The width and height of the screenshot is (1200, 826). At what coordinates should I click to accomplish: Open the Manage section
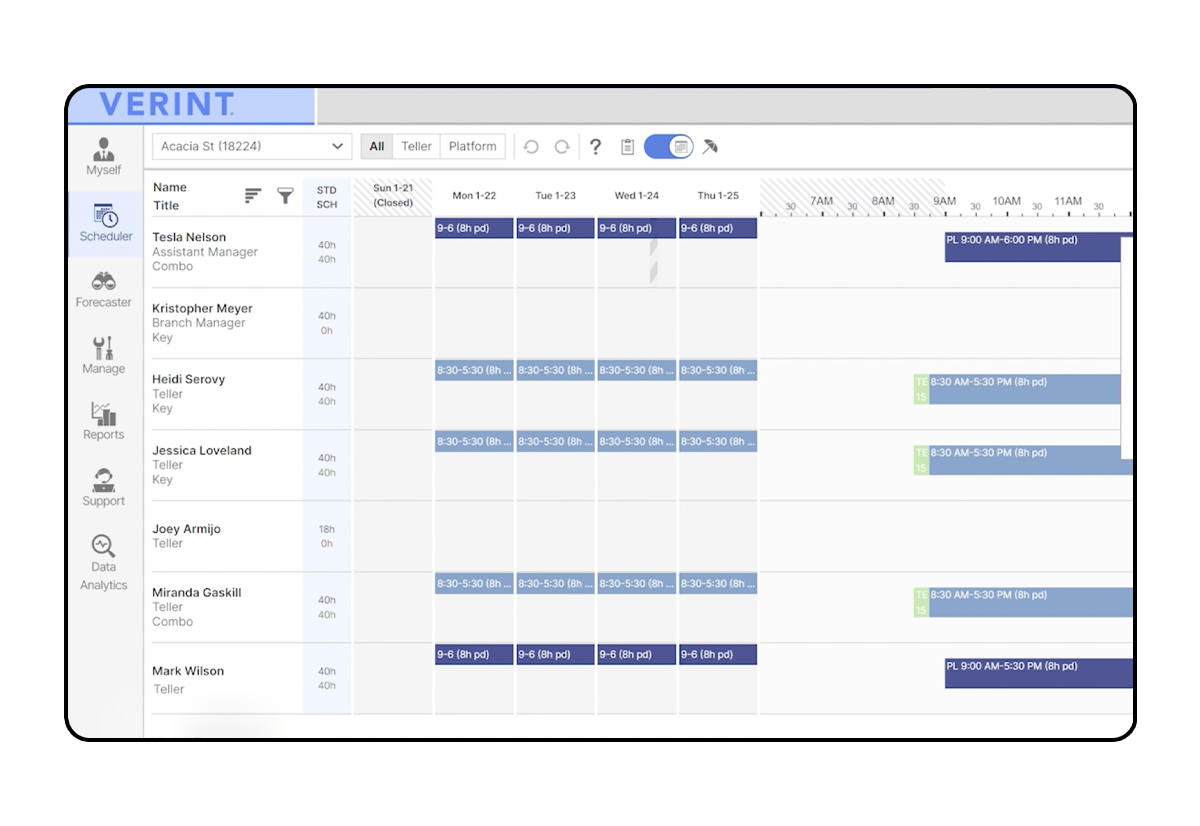(x=103, y=356)
